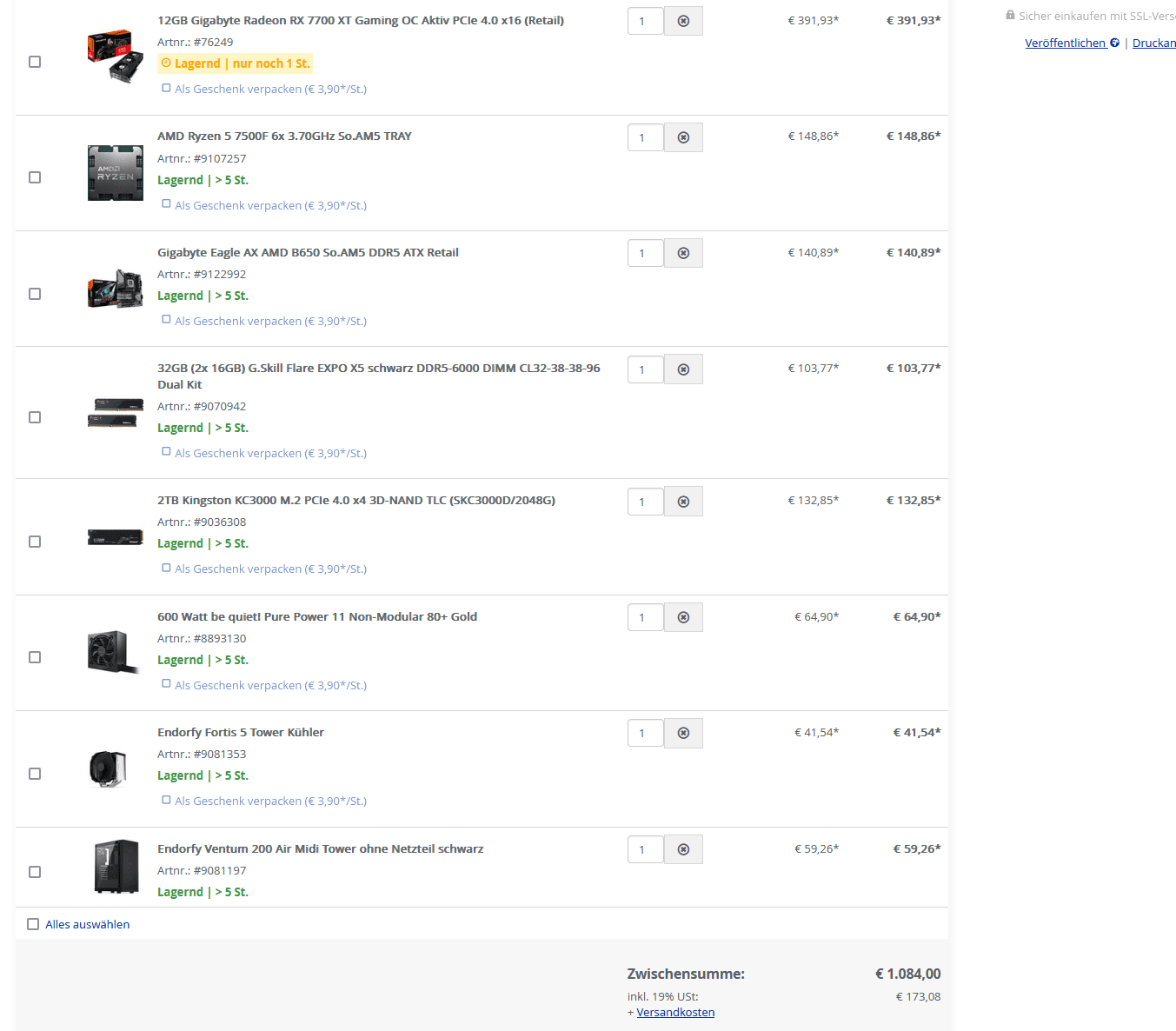Click the Endorfy Fortis cooler thumbnail
This screenshot has width=1176, height=1031.
click(x=109, y=768)
